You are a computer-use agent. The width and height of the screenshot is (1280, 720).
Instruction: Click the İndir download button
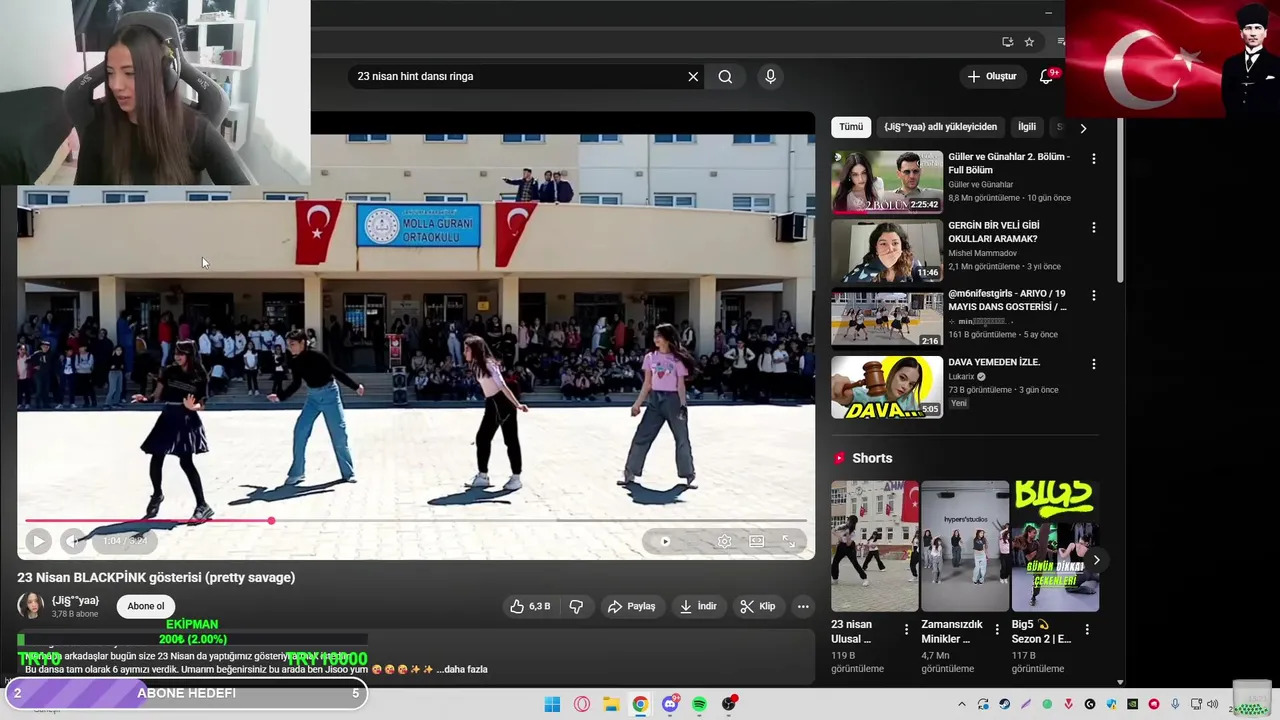[698, 606]
